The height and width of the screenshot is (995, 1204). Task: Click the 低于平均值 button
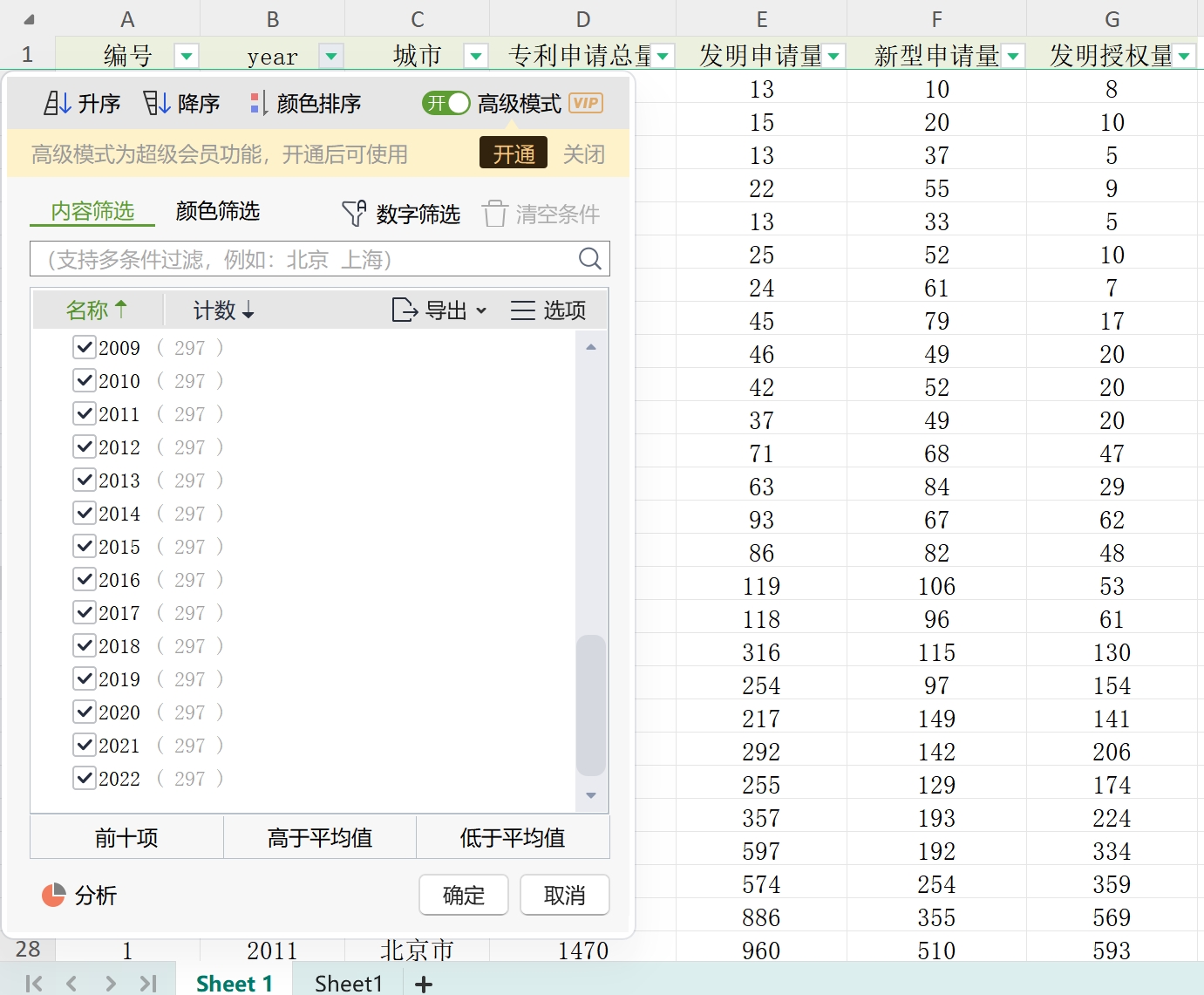(513, 838)
